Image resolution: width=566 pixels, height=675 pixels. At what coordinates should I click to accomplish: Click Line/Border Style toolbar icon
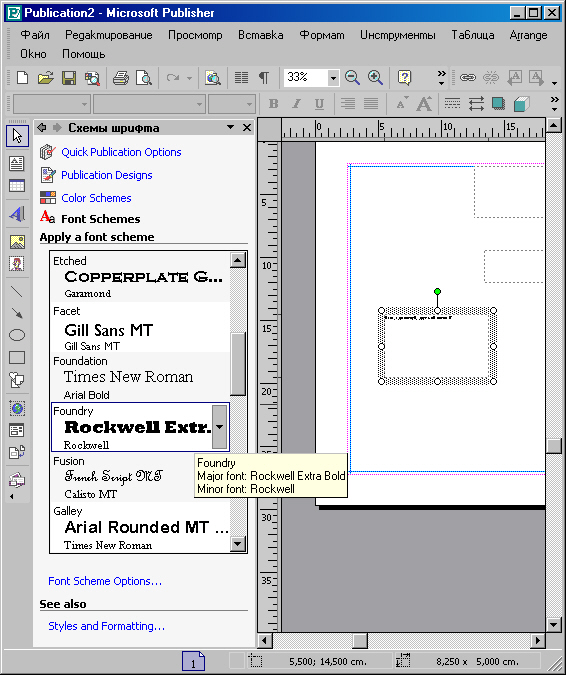tap(452, 103)
